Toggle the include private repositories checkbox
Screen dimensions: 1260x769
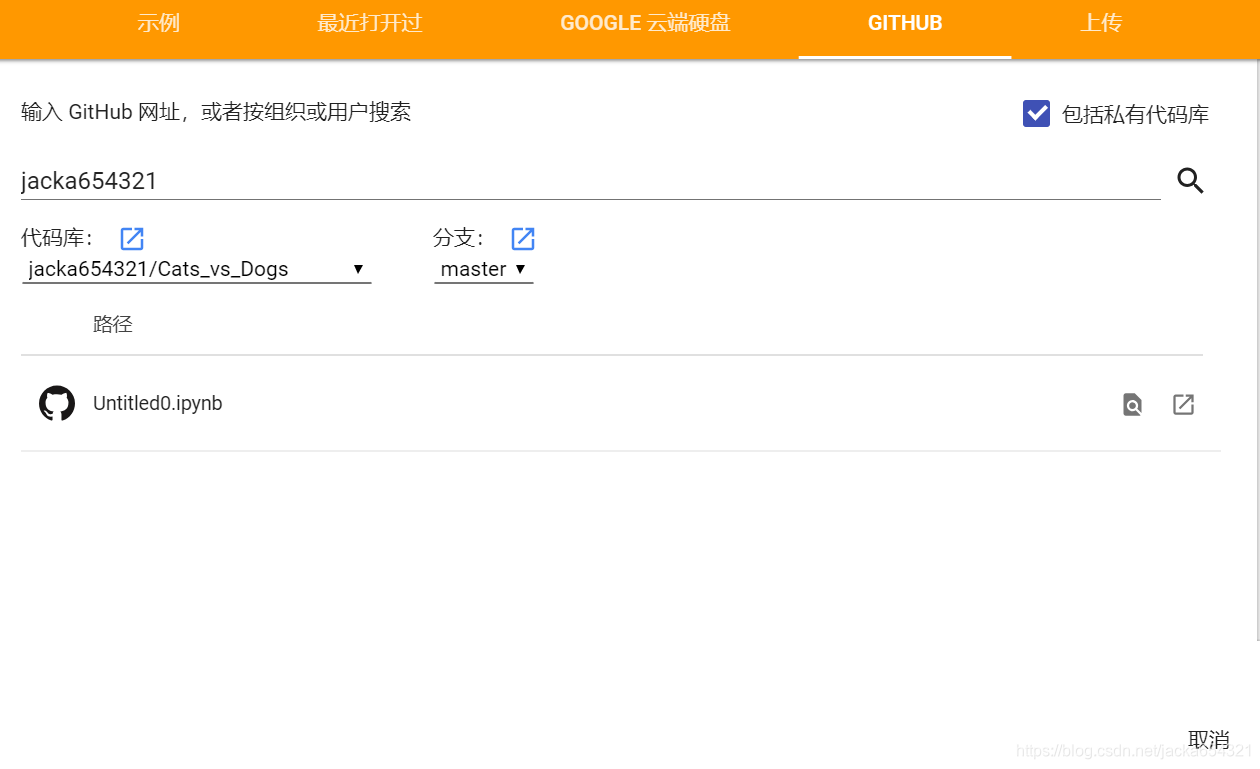1036,114
